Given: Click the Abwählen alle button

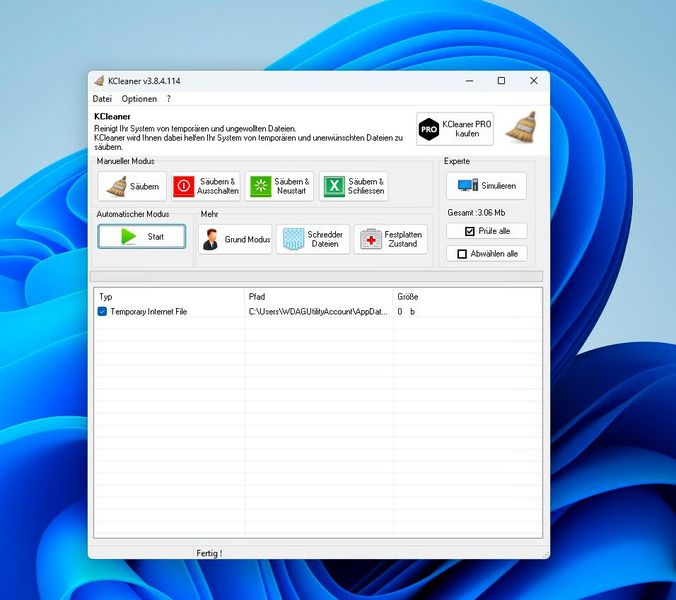Looking at the screenshot, I should [x=486, y=254].
